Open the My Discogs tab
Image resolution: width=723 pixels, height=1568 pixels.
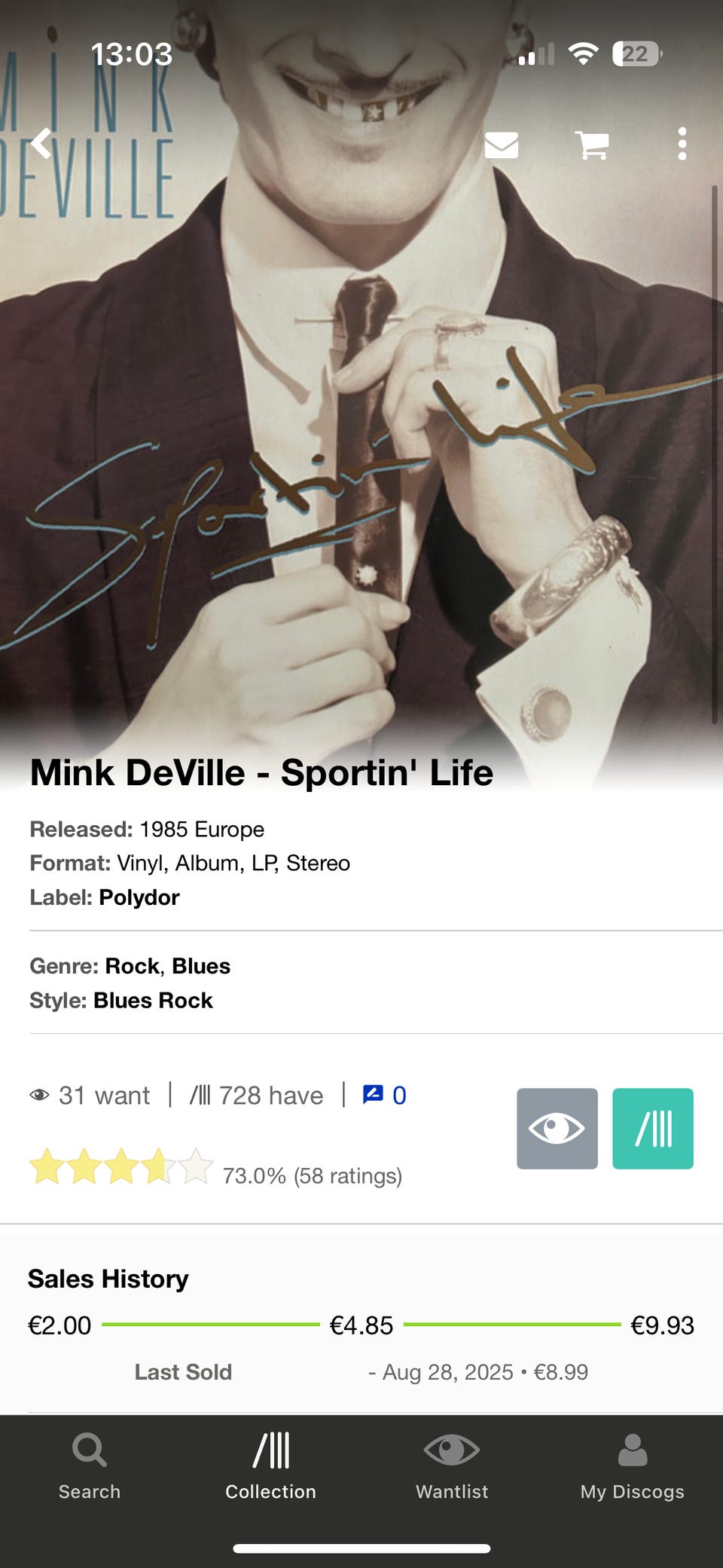pyautogui.click(x=633, y=1466)
